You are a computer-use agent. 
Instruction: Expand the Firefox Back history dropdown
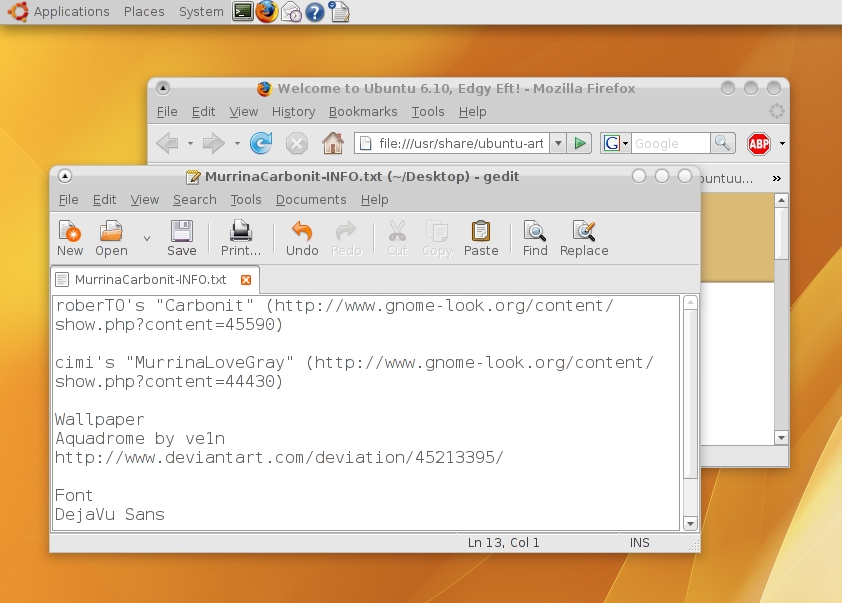coord(190,144)
